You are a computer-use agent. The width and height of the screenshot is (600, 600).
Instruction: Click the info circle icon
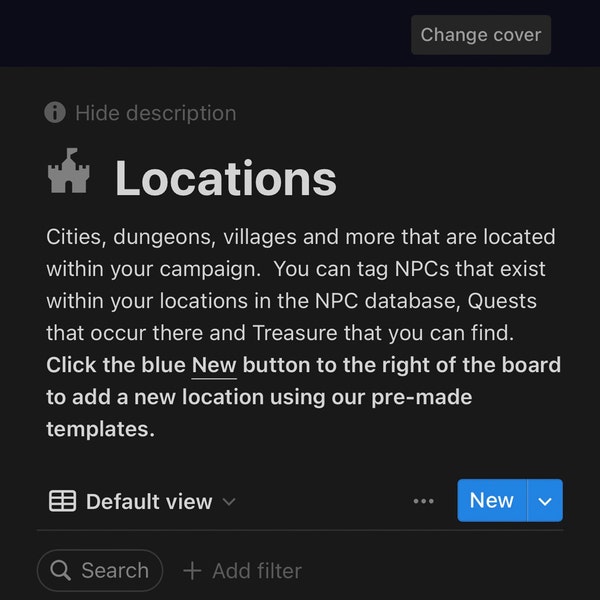(55, 112)
